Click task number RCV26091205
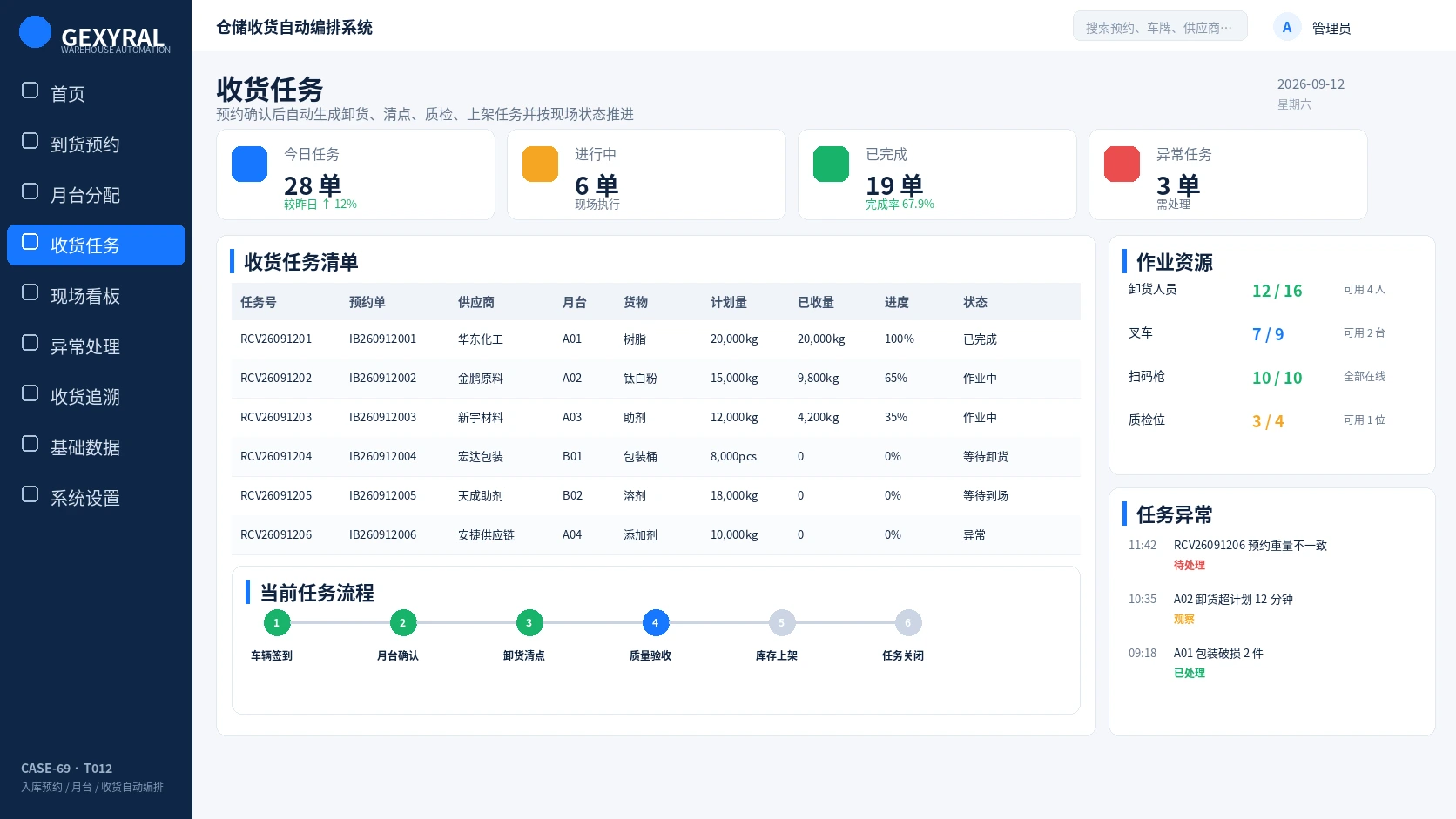This screenshot has height=819, width=1456. pos(276,495)
